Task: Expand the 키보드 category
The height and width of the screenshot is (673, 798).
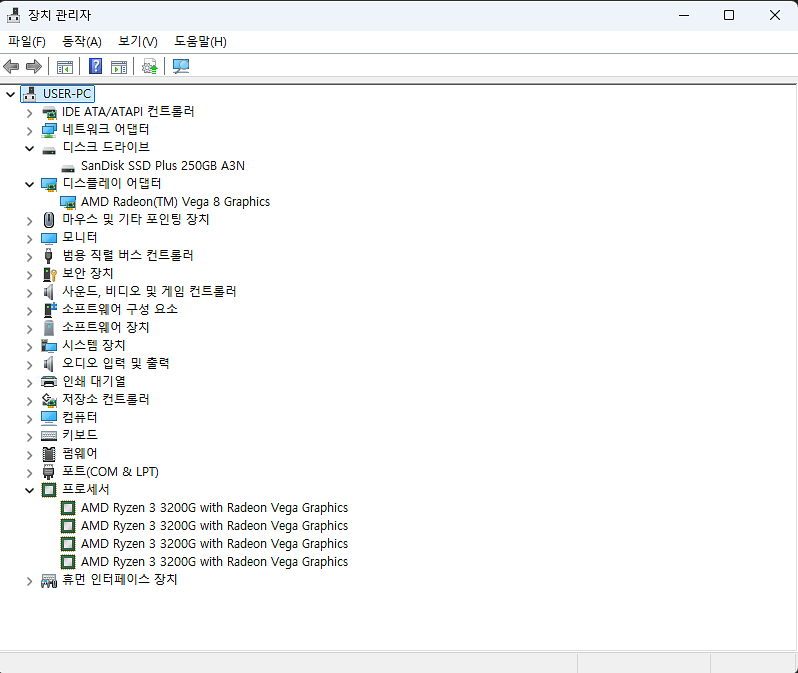Action: click(x=29, y=435)
